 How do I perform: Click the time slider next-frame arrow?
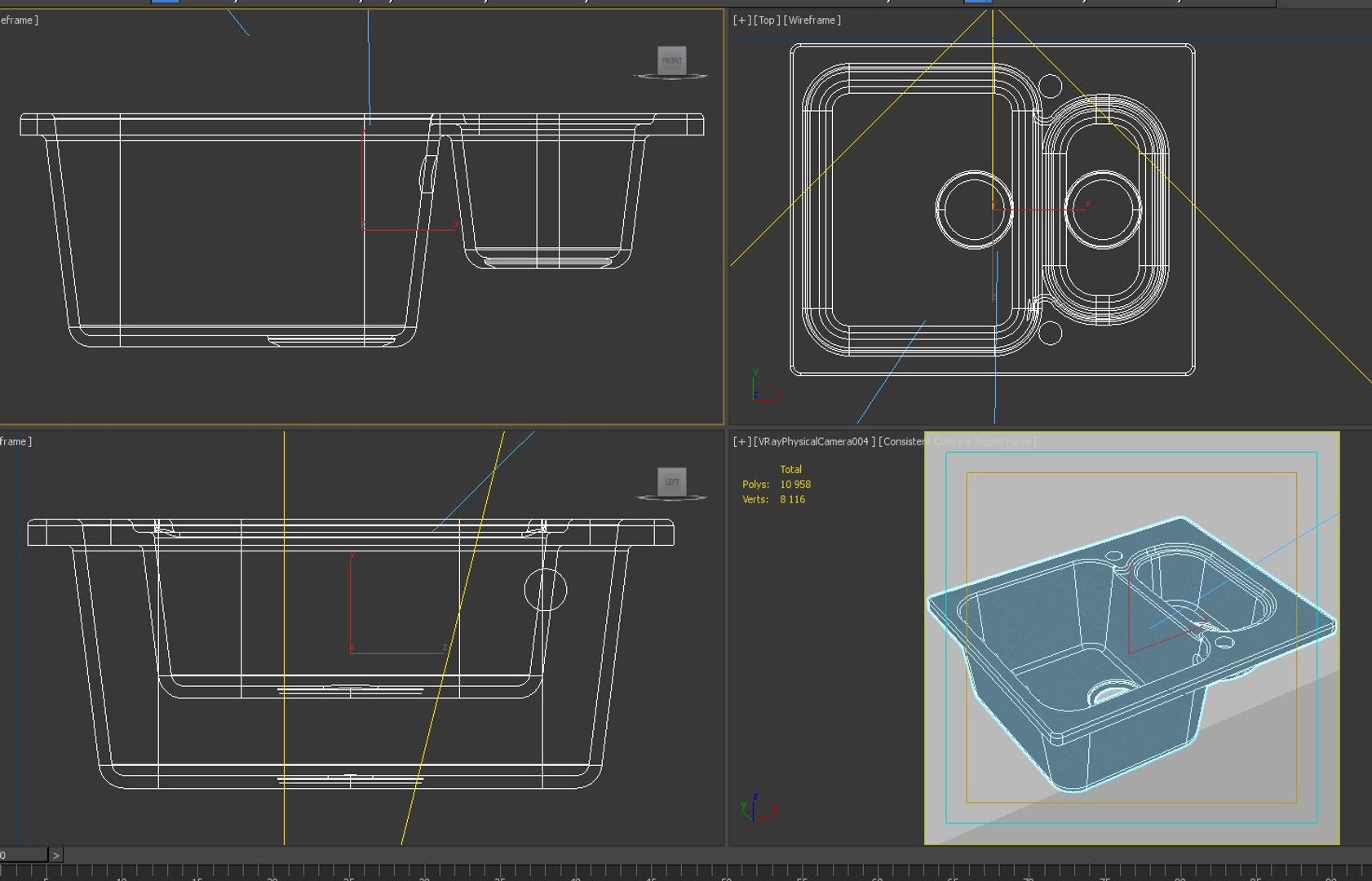coord(55,856)
